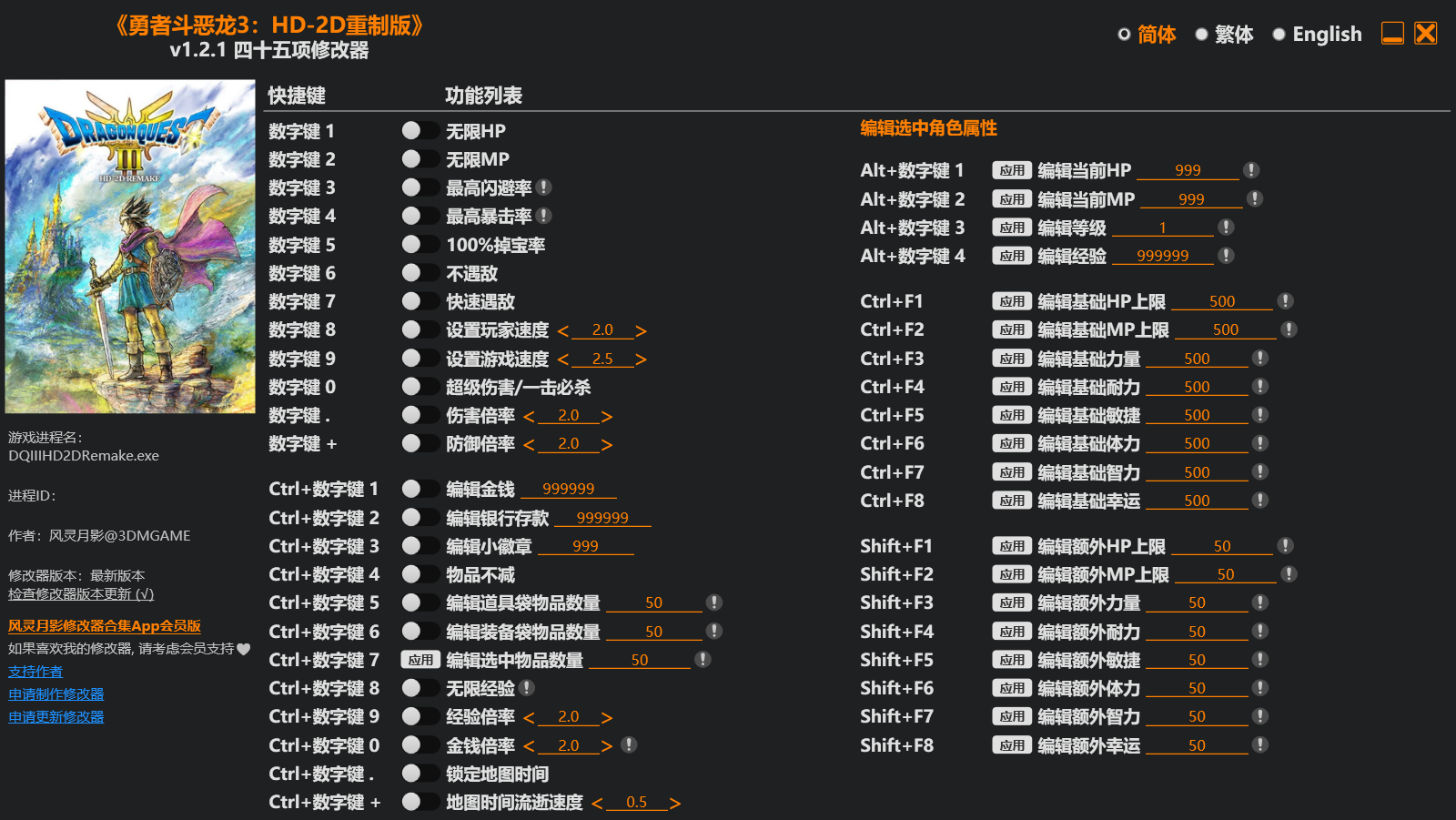1456x820 pixels.
Task: Click the info icon for 编辑等级
Action: pyautogui.click(x=1226, y=227)
